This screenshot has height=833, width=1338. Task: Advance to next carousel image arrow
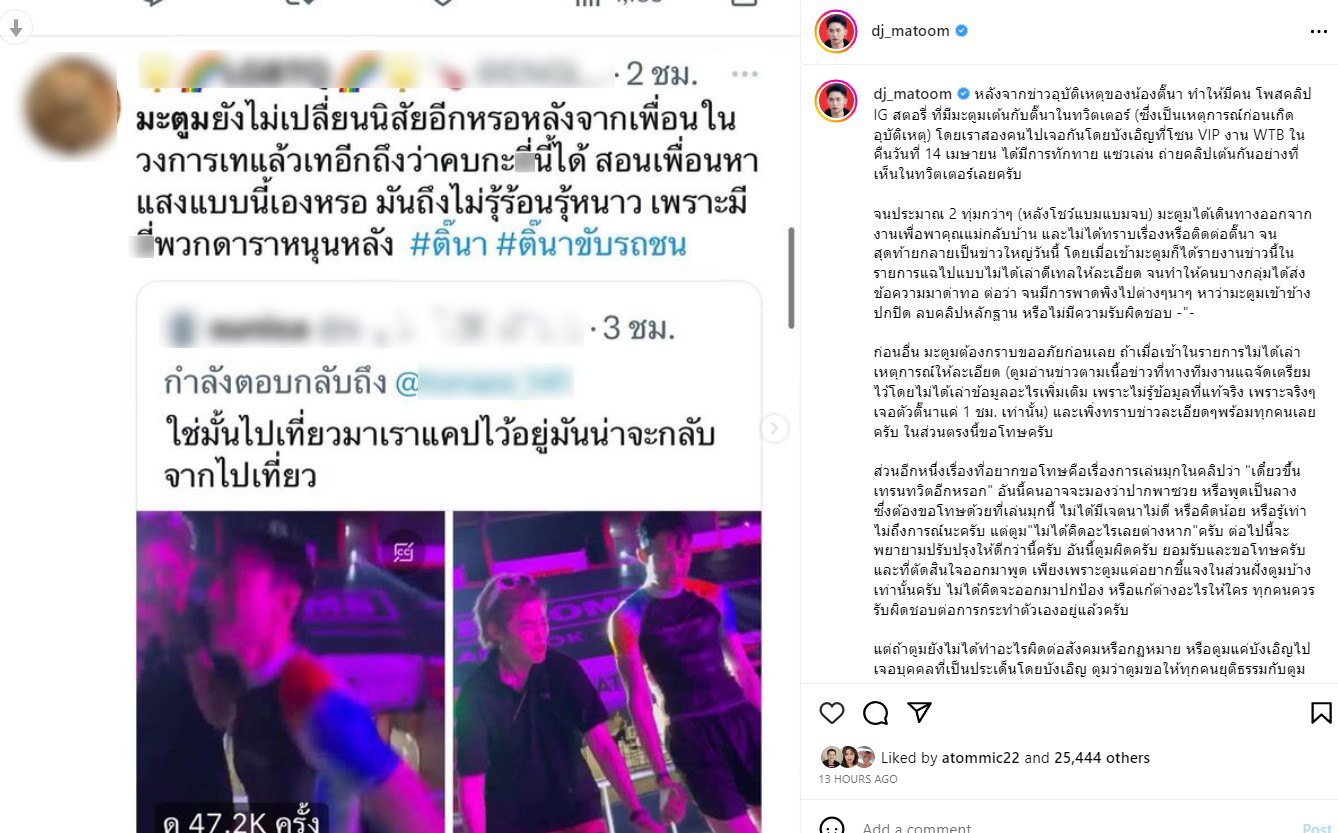[x=773, y=429]
